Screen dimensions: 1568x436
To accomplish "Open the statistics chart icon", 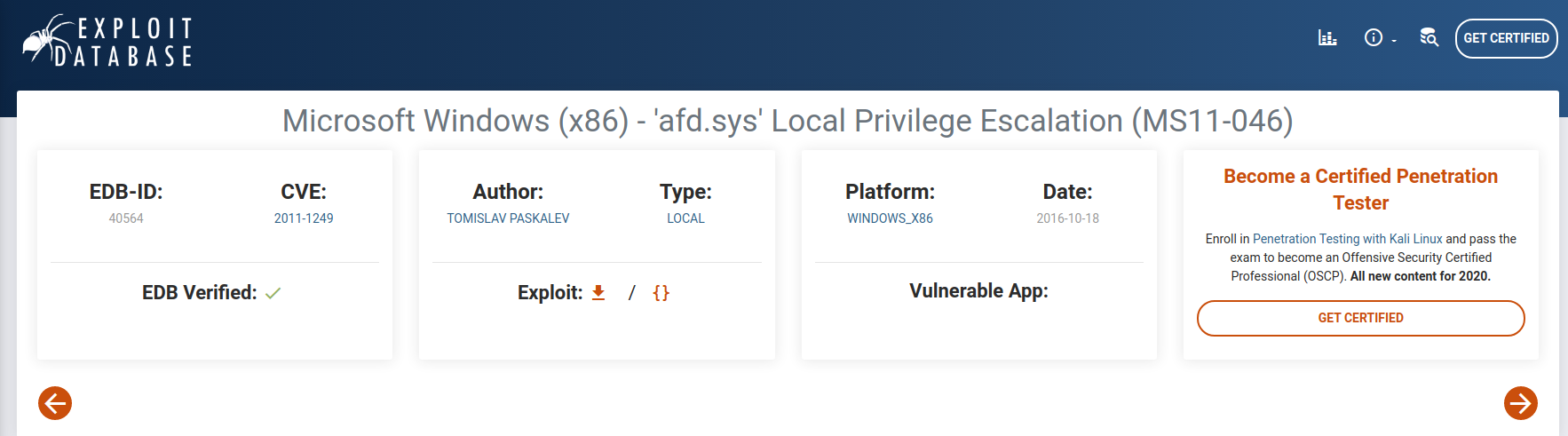I will (x=1327, y=37).
